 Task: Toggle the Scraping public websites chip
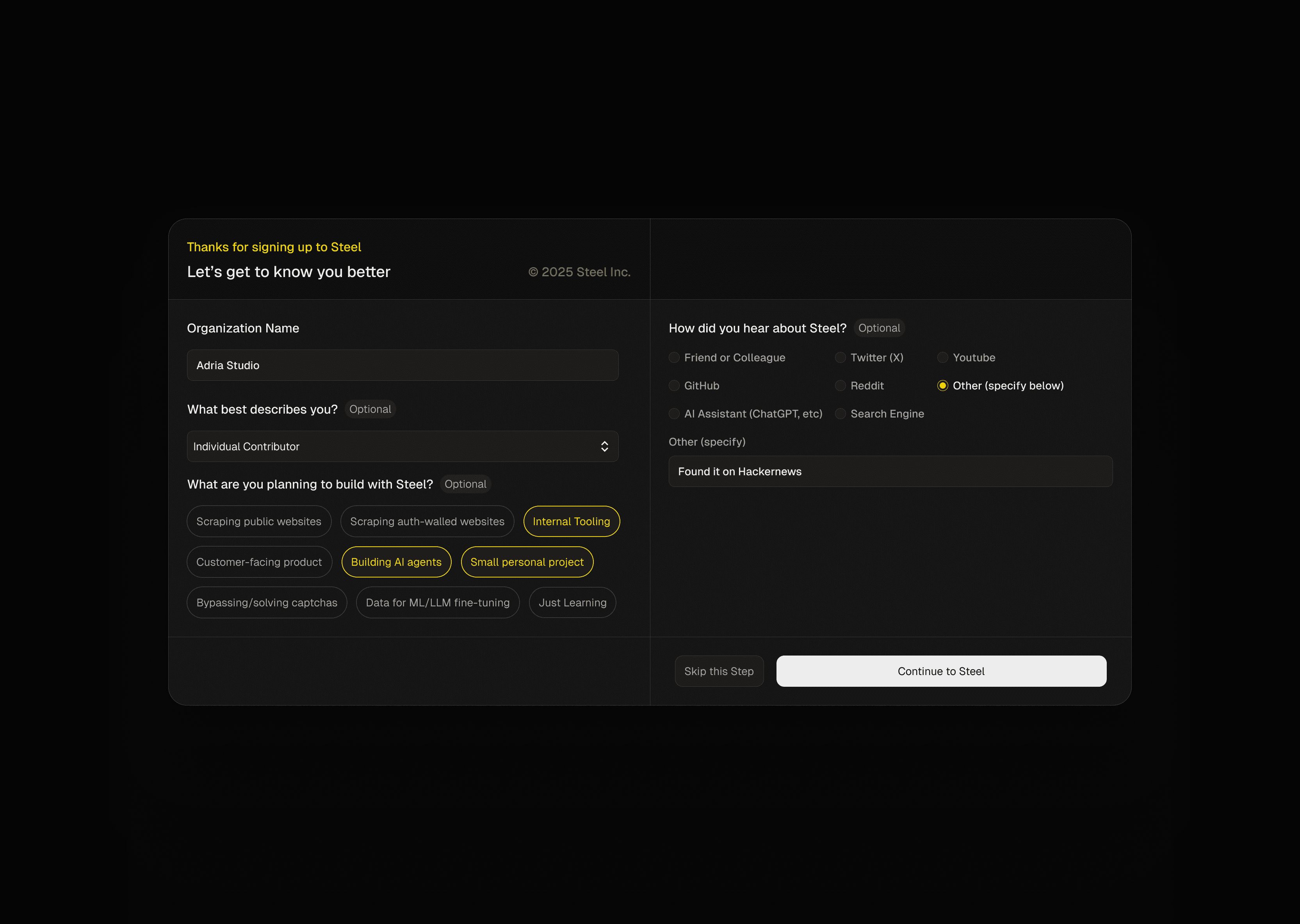point(258,522)
